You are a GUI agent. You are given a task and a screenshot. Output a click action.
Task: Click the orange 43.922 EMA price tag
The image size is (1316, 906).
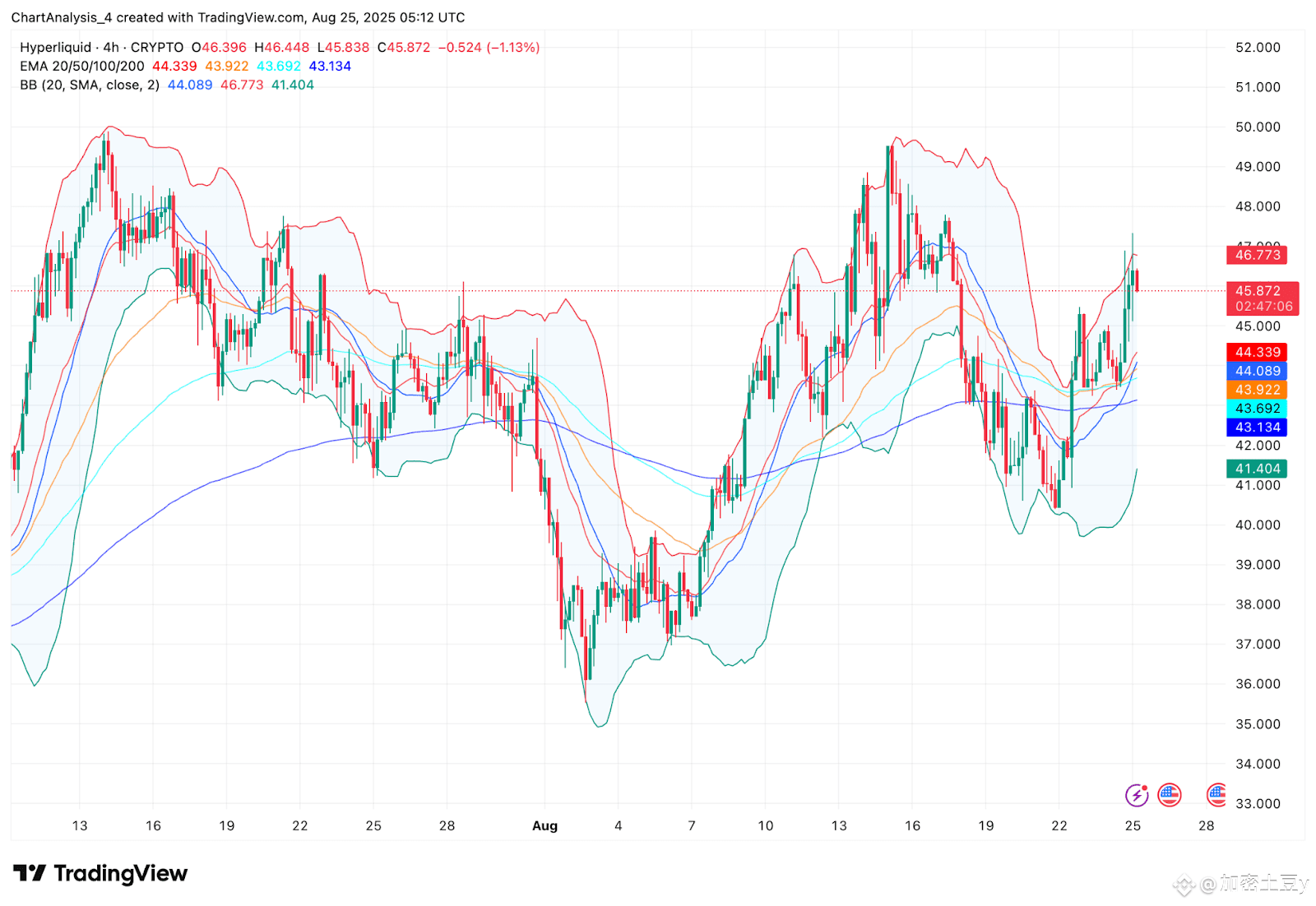[x=1258, y=390]
